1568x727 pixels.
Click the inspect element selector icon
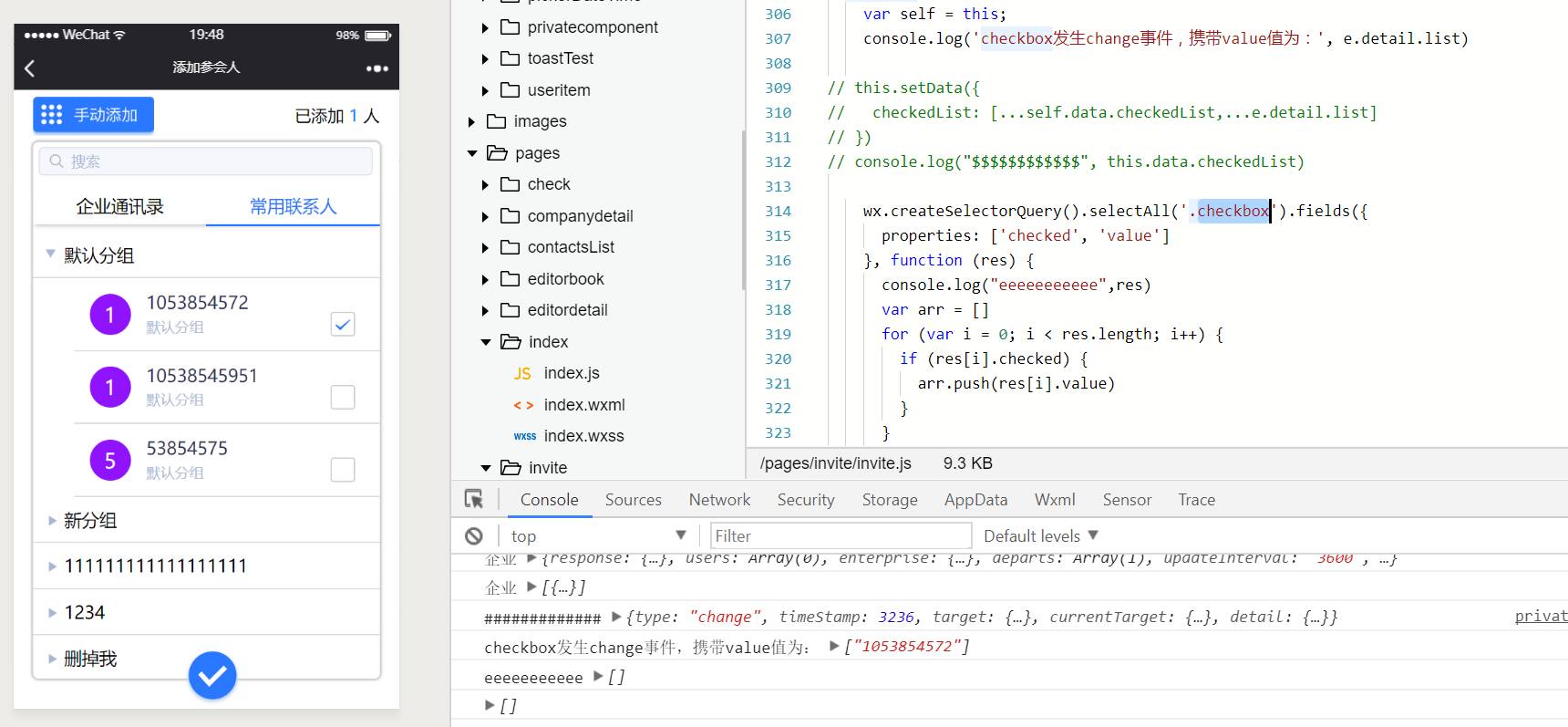474,499
